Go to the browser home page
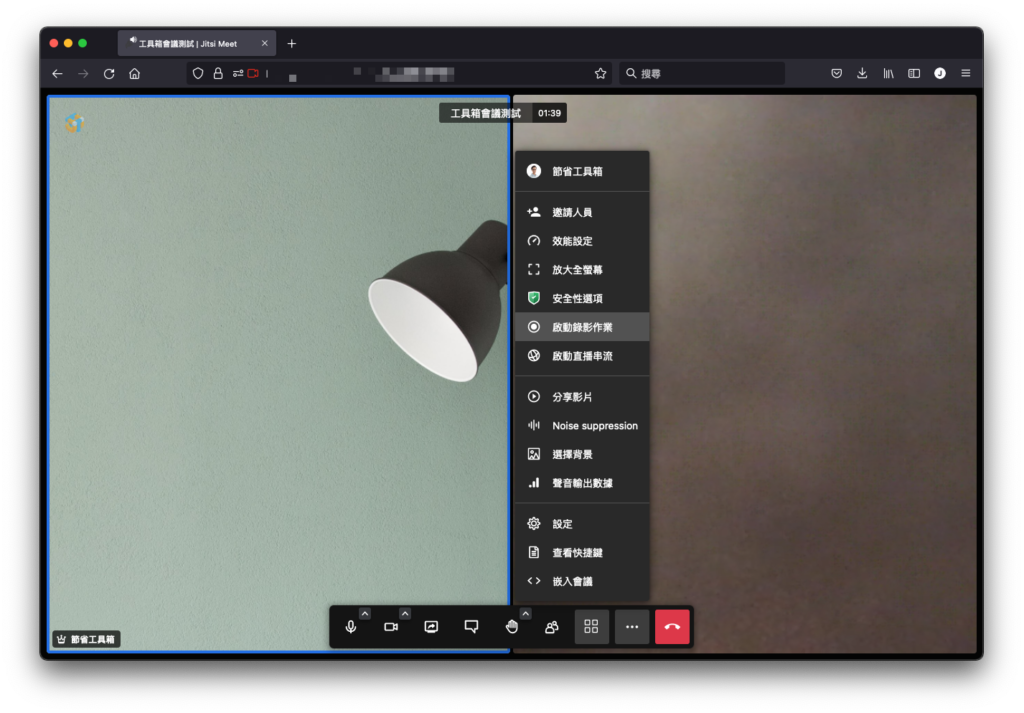 coord(135,74)
